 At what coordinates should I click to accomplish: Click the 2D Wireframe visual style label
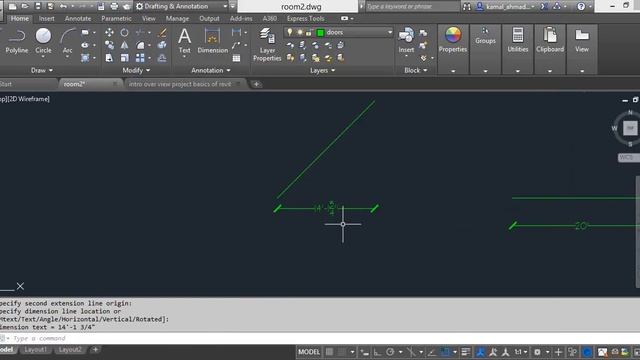tap(29, 99)
